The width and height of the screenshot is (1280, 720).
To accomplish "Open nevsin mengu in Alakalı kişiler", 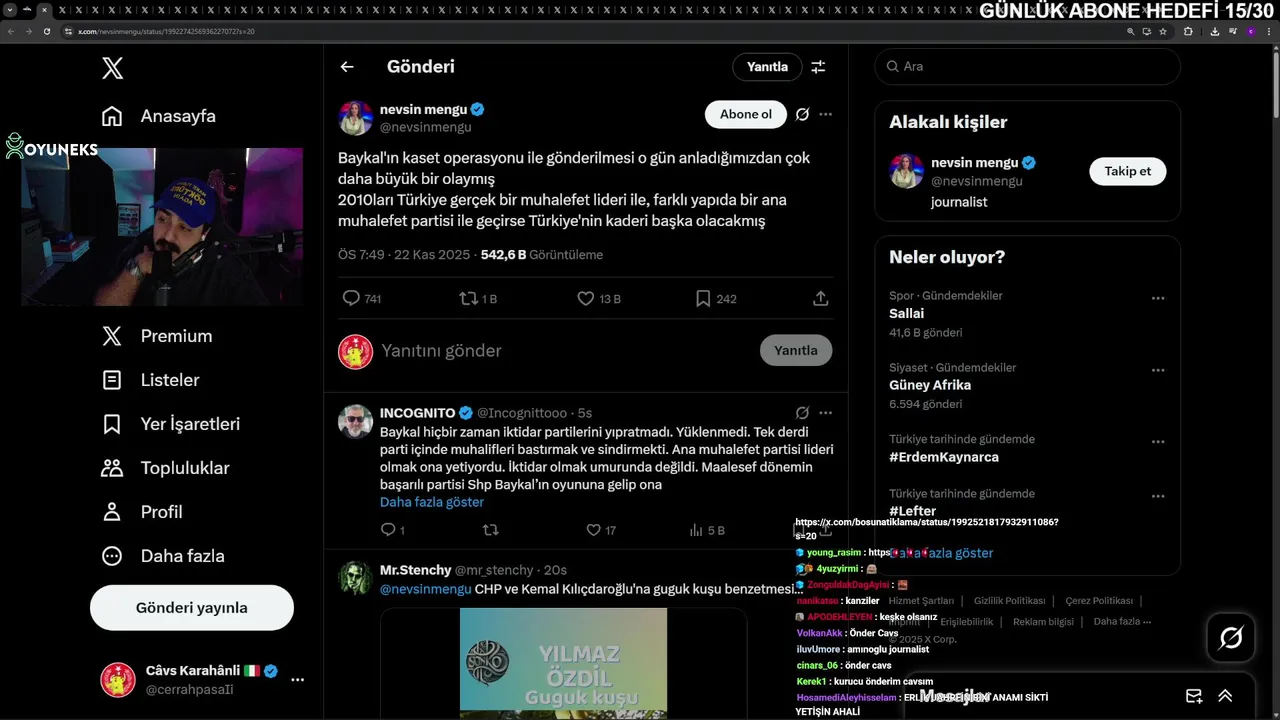I will pyautogui.click(x=975, y=163).
